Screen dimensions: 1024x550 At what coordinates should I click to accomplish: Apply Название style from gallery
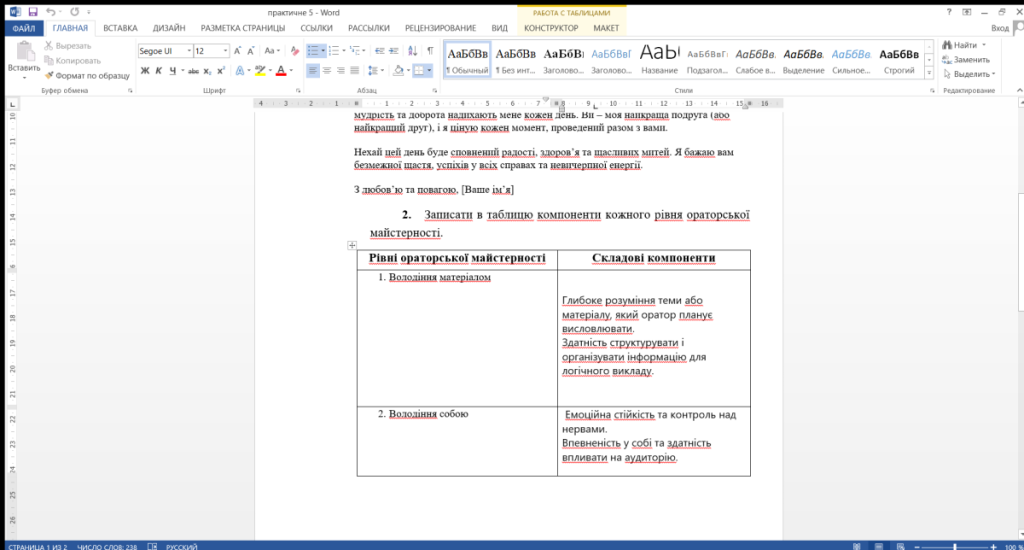pyautogui.click(x=659, y=59)
